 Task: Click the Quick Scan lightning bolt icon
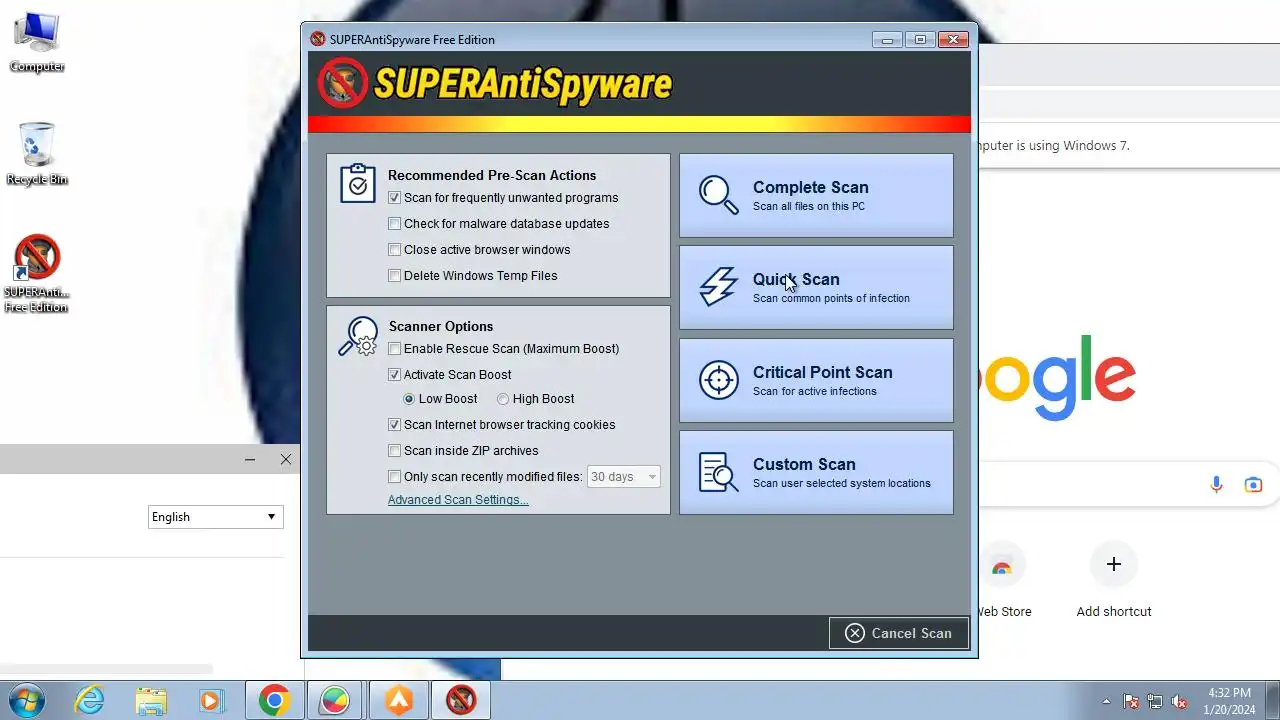tap(718, 288)
